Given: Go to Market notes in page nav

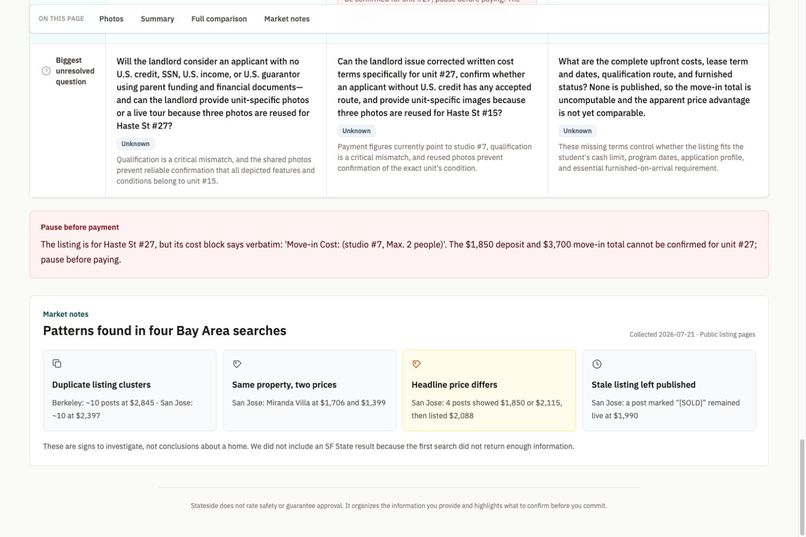Looking at the screenshot, I should point(287,19).
